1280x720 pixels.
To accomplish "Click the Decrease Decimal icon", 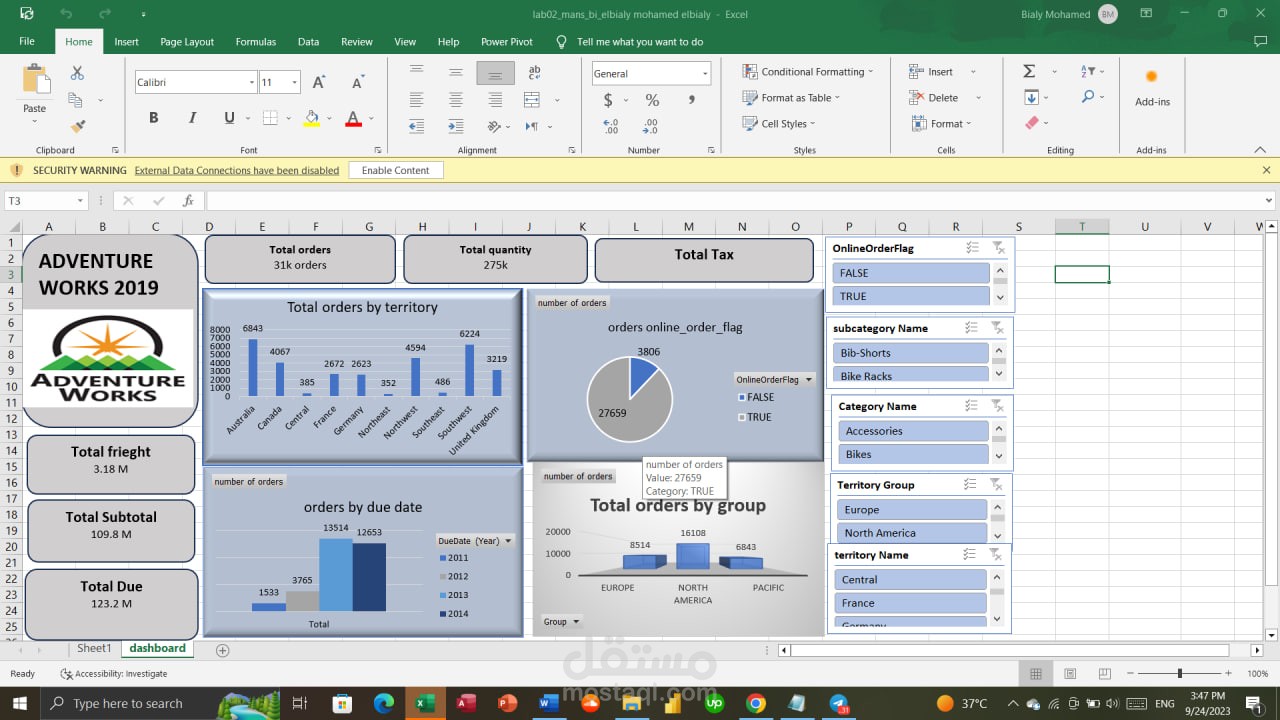I will (650, 126).
